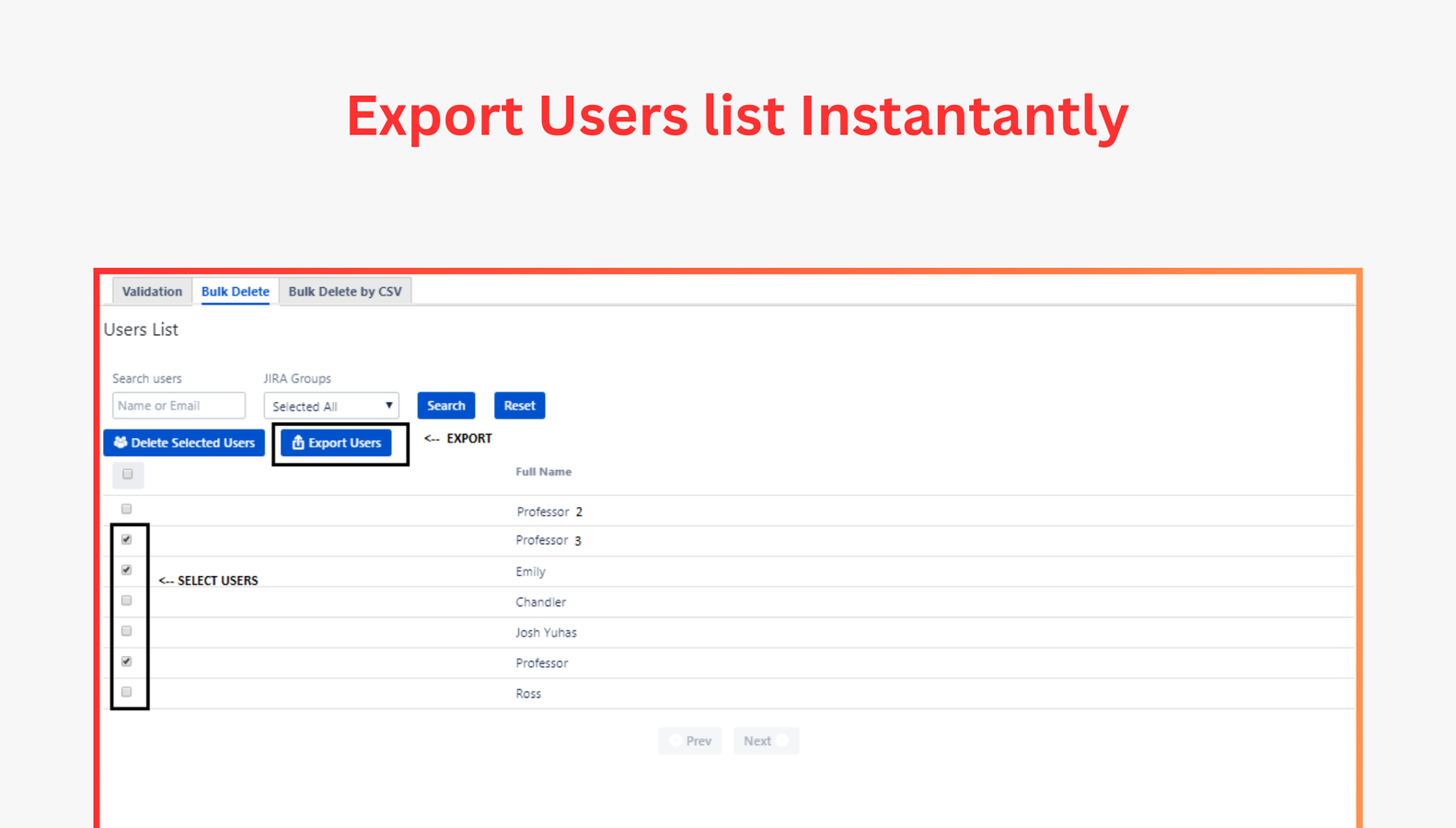Click the name Josh Yuhas
Image resolution: width=1456 pixels, height=828 pixels.
pyautogui.click(x=546, y=632)
